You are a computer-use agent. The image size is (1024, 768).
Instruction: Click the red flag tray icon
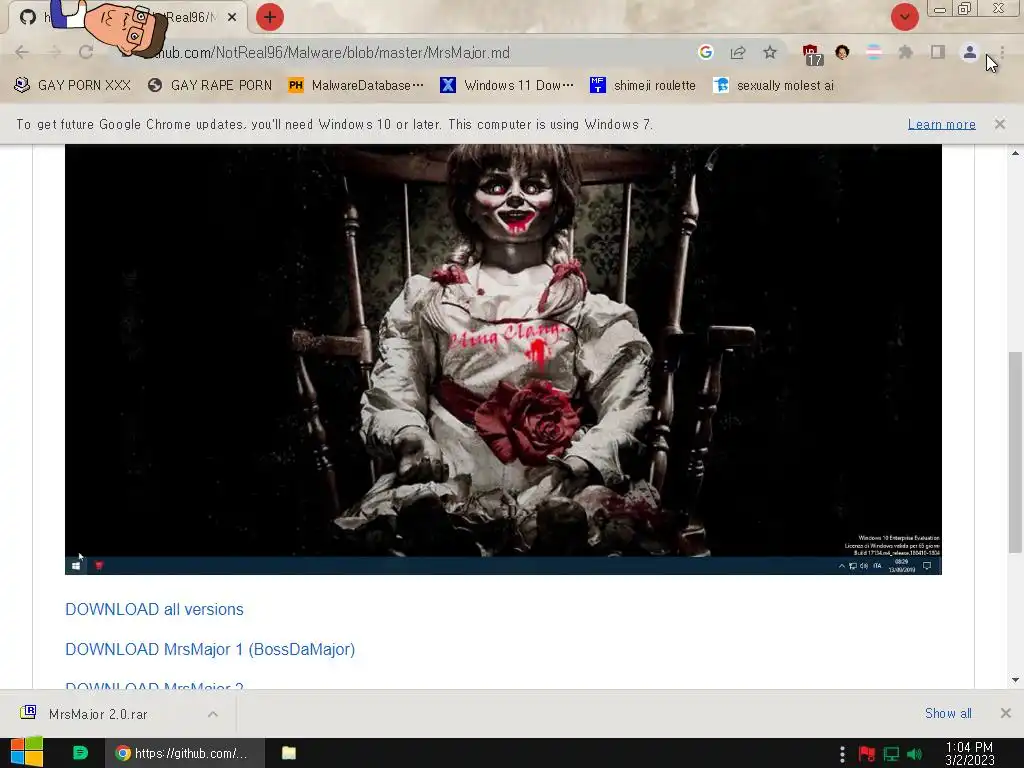pyautogui.click(x=867, y=754)
